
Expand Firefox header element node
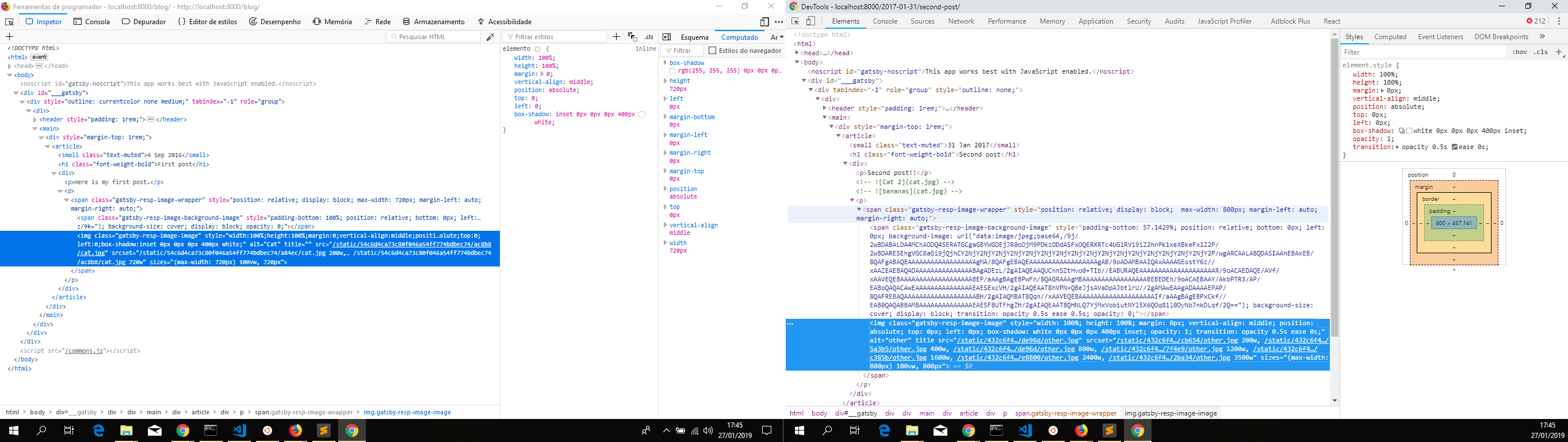pos(35,120)
